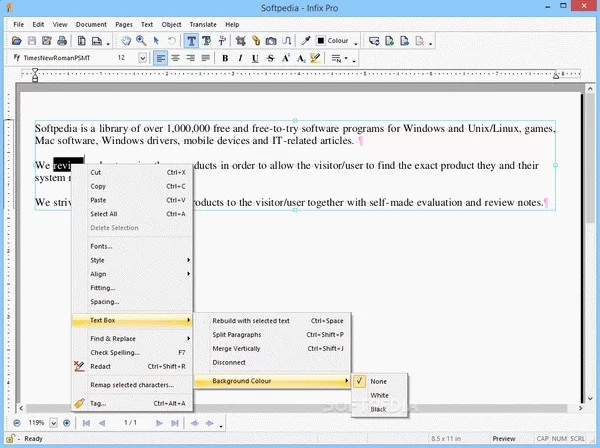Expand the Style submenu
Viewport: 600px width, 448px height.
point(132,260)
